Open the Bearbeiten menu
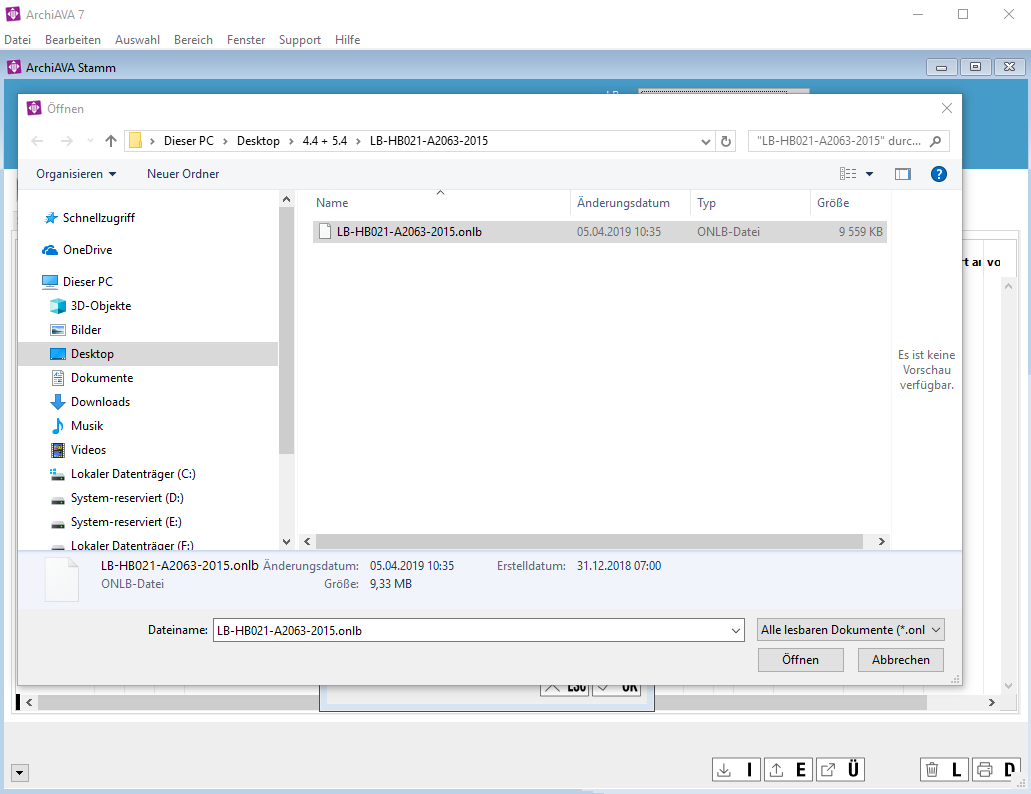The height and width of the screenshot is (794, 1031). pyautogui.click(x=73, y=39)
